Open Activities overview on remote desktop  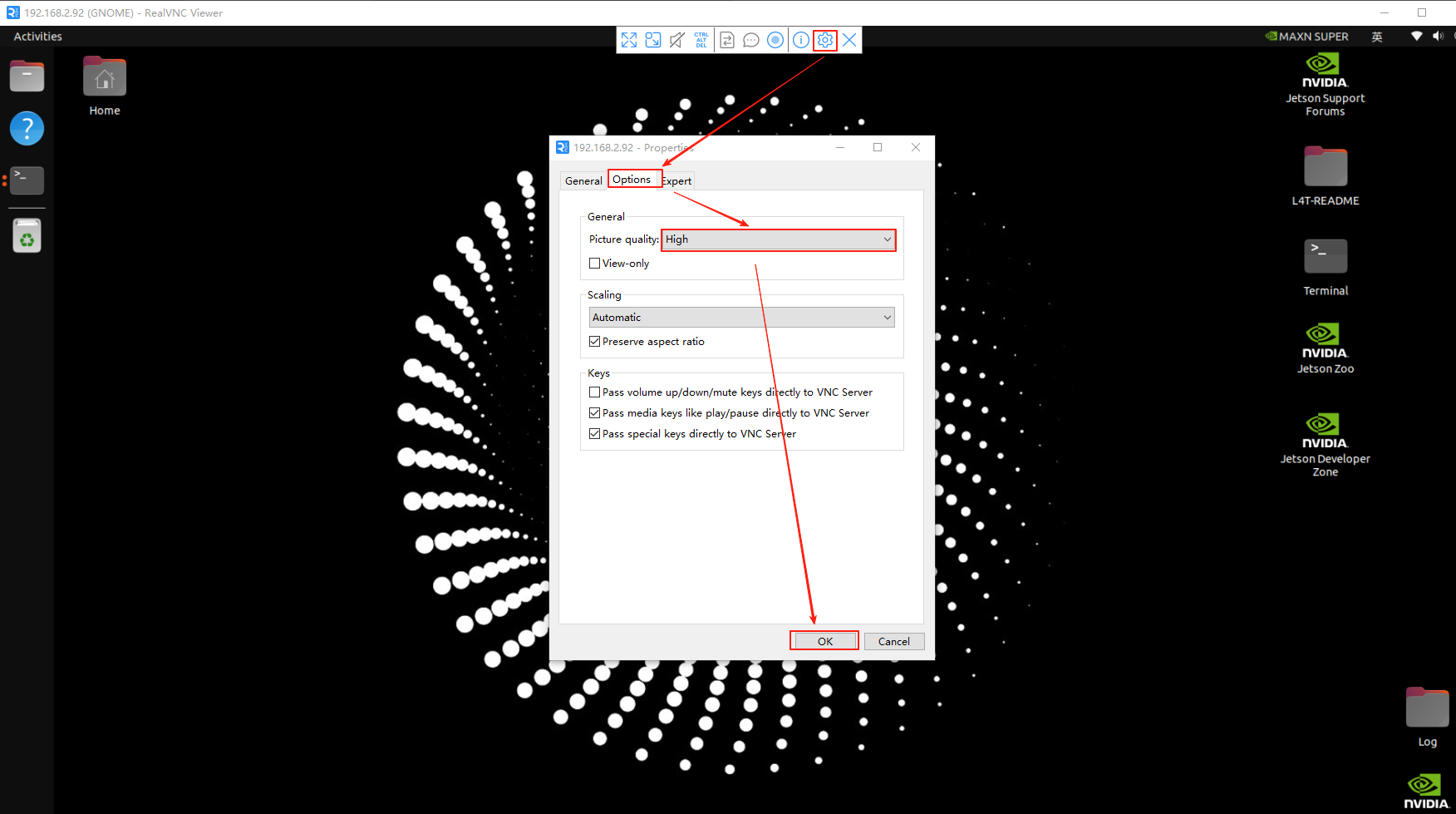pos(38,37)
